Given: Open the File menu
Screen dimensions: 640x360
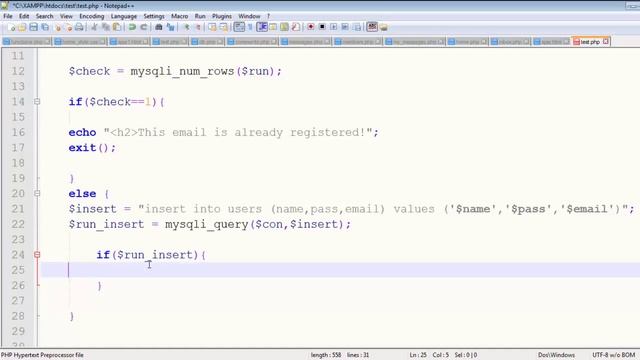Looking at the screenshot, I should [x=8, y=16].
